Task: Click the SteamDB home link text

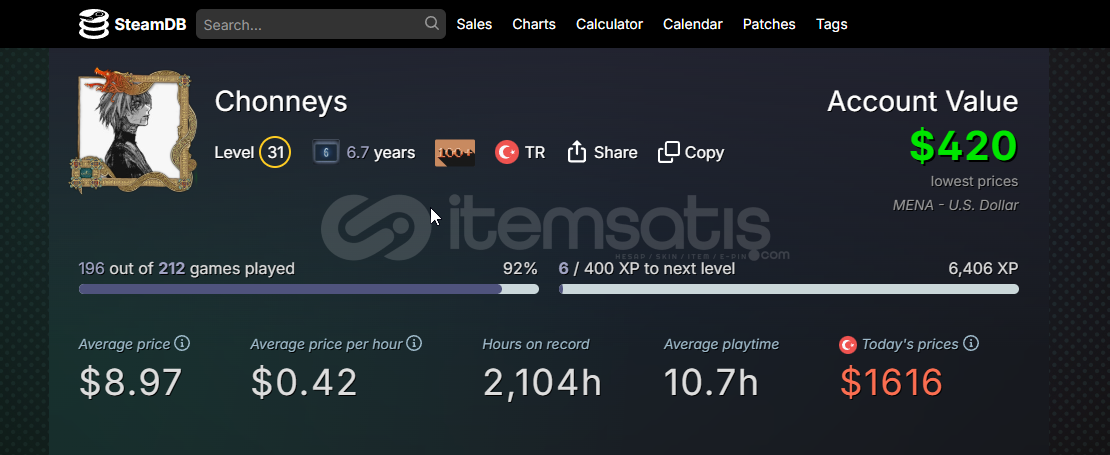Action: 150,25
